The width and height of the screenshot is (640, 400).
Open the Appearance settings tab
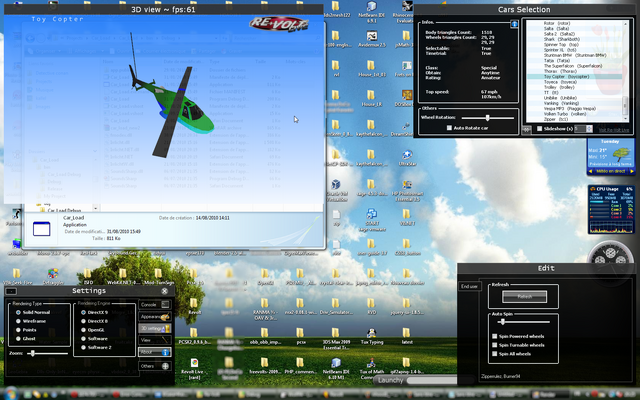coord(155,316)
